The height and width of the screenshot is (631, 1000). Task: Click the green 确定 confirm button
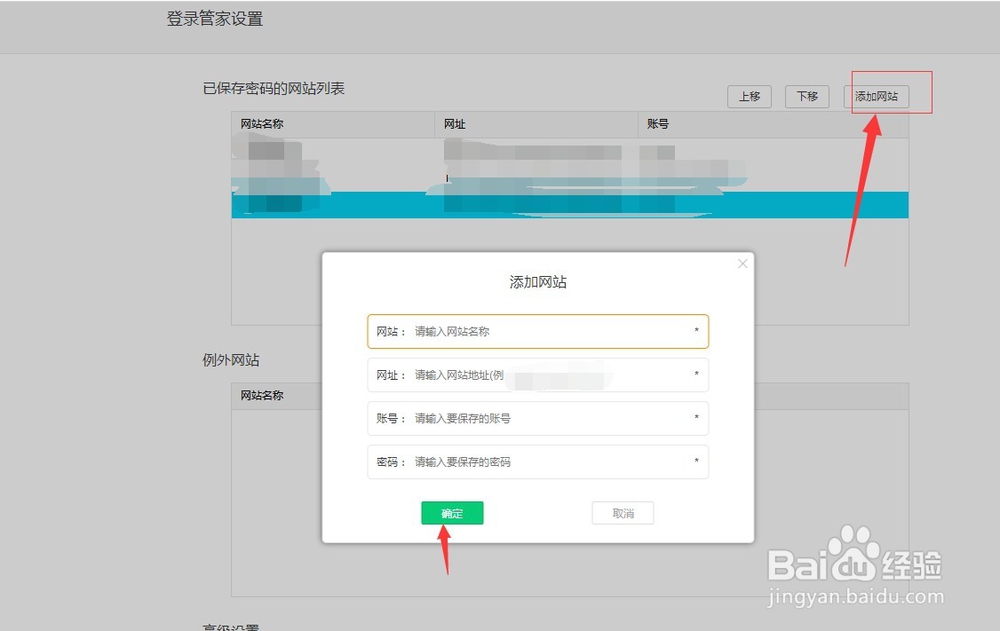tap(452, 512)
